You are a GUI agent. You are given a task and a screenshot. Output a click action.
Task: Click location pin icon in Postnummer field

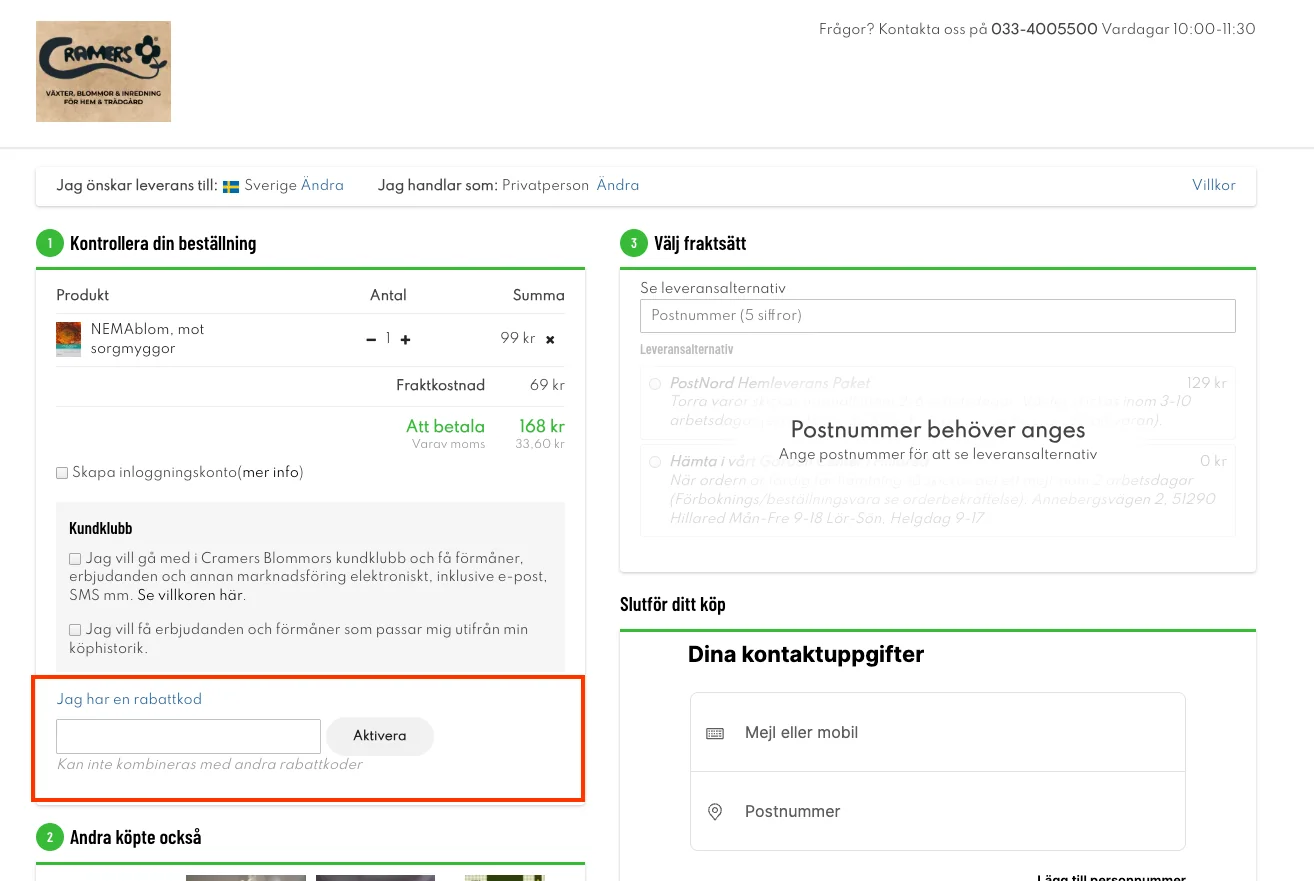(x=715, y=812)
